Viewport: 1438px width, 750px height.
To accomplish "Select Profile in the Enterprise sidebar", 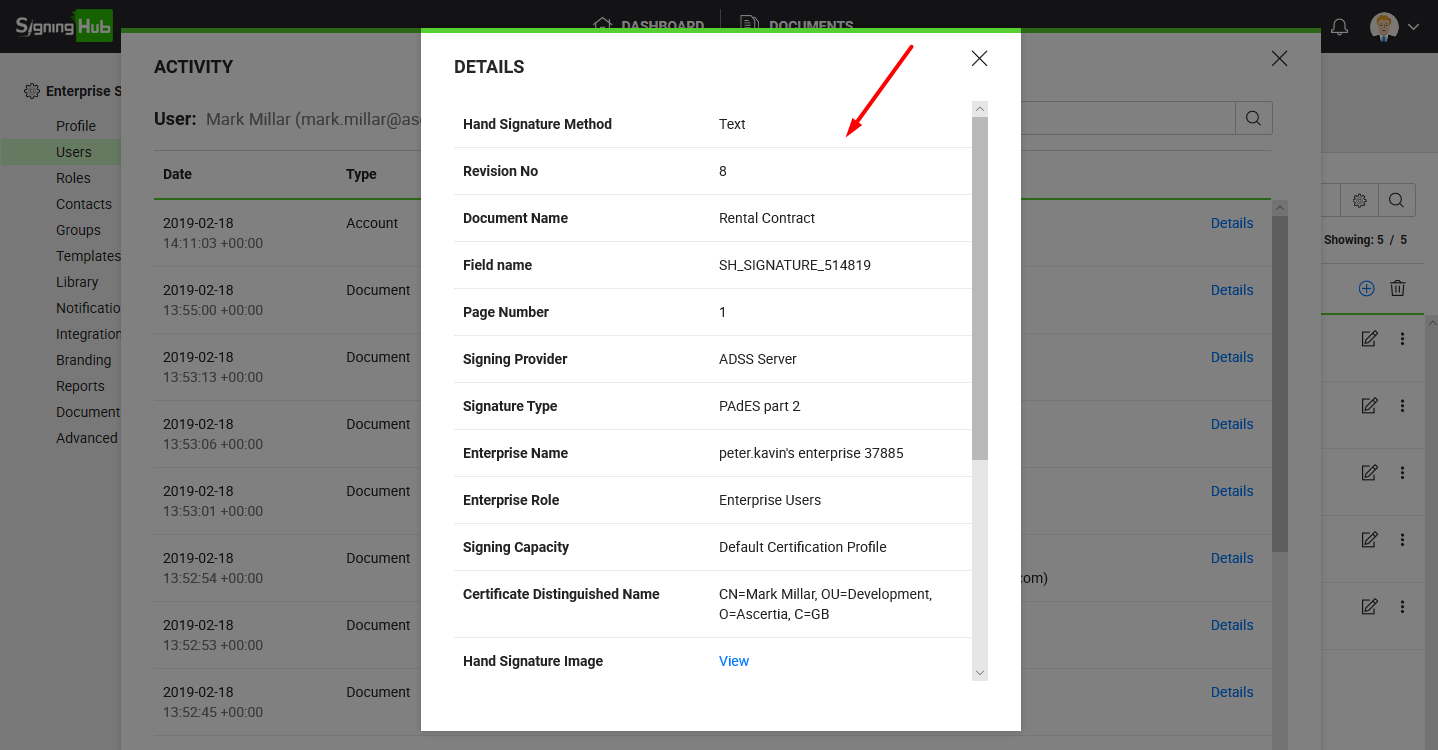I will coord(76,126).
